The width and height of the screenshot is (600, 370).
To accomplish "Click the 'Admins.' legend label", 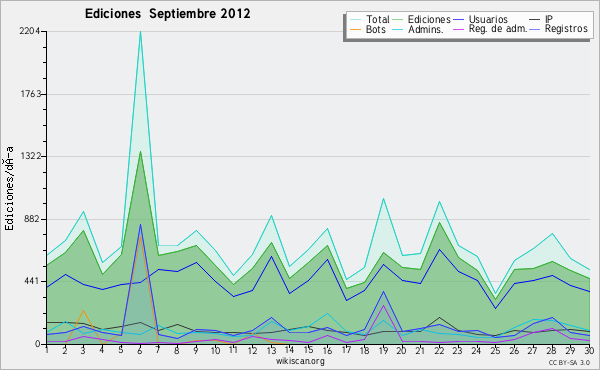I will pyautogui.click(x=426, y=29).
